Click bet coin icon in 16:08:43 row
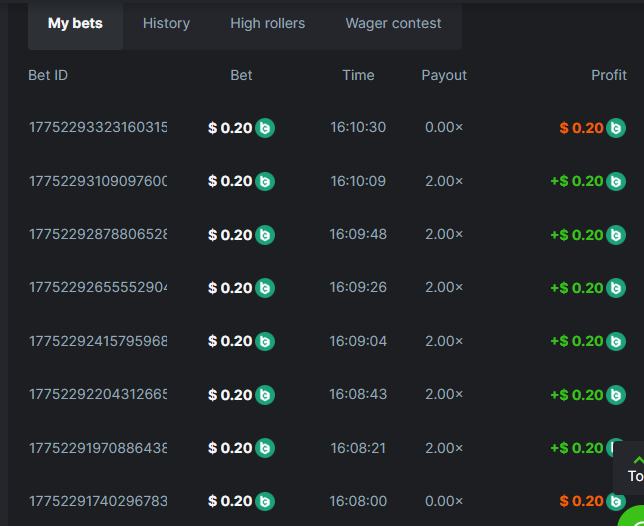Image resolution: width=644 pixels, height=526 pixels. [265, 395]
